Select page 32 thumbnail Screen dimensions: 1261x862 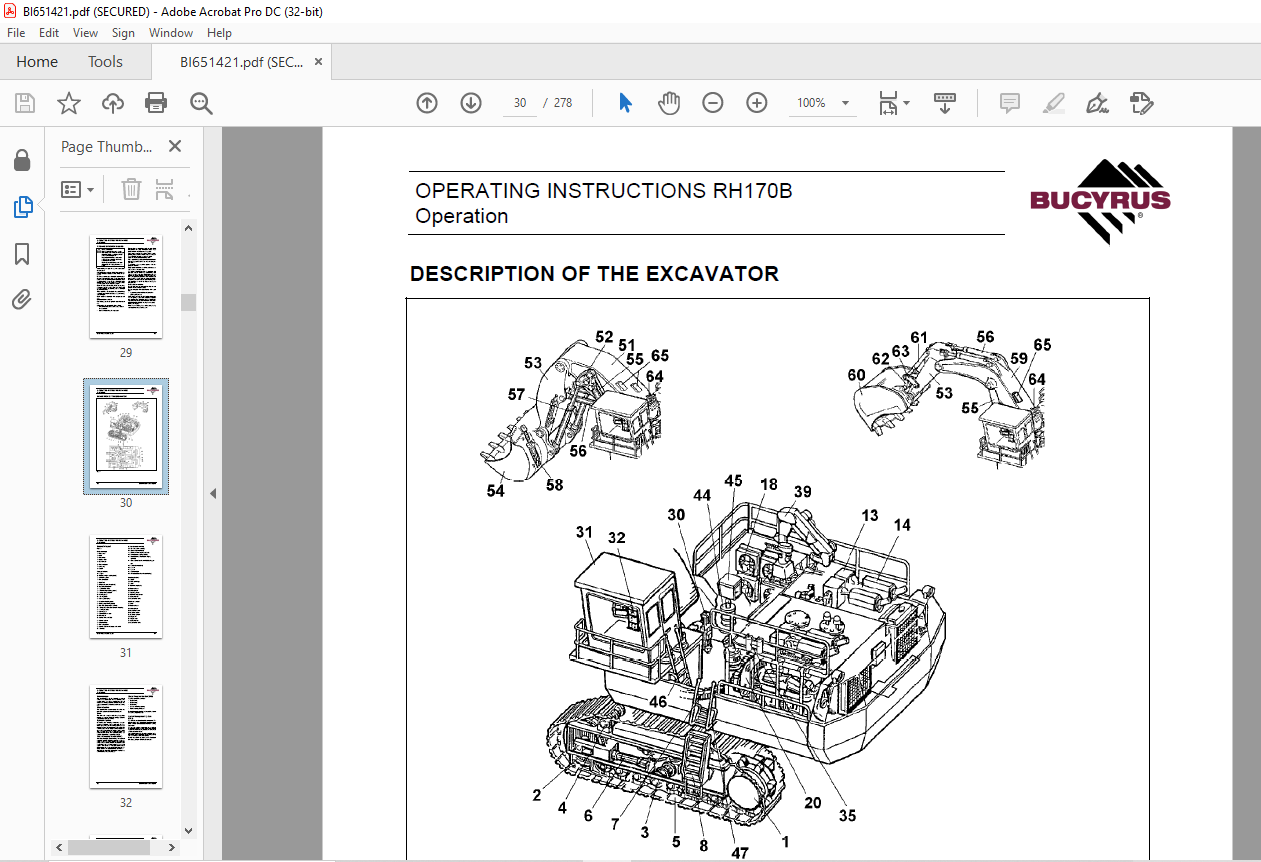(126, 737)
